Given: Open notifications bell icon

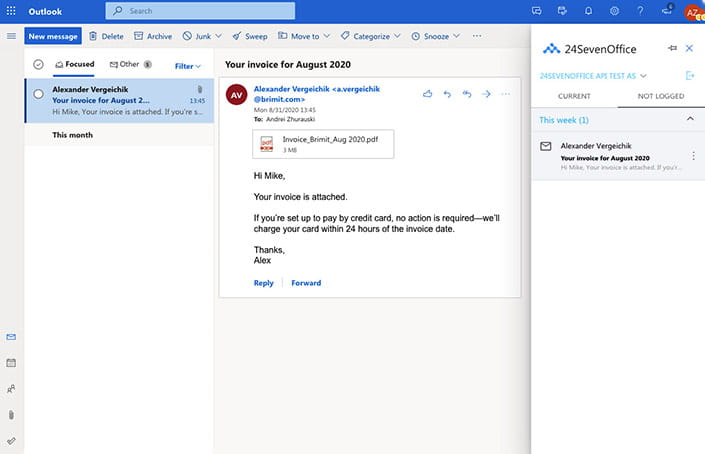Looking at the screenshot, I should (x=588, y=11).
